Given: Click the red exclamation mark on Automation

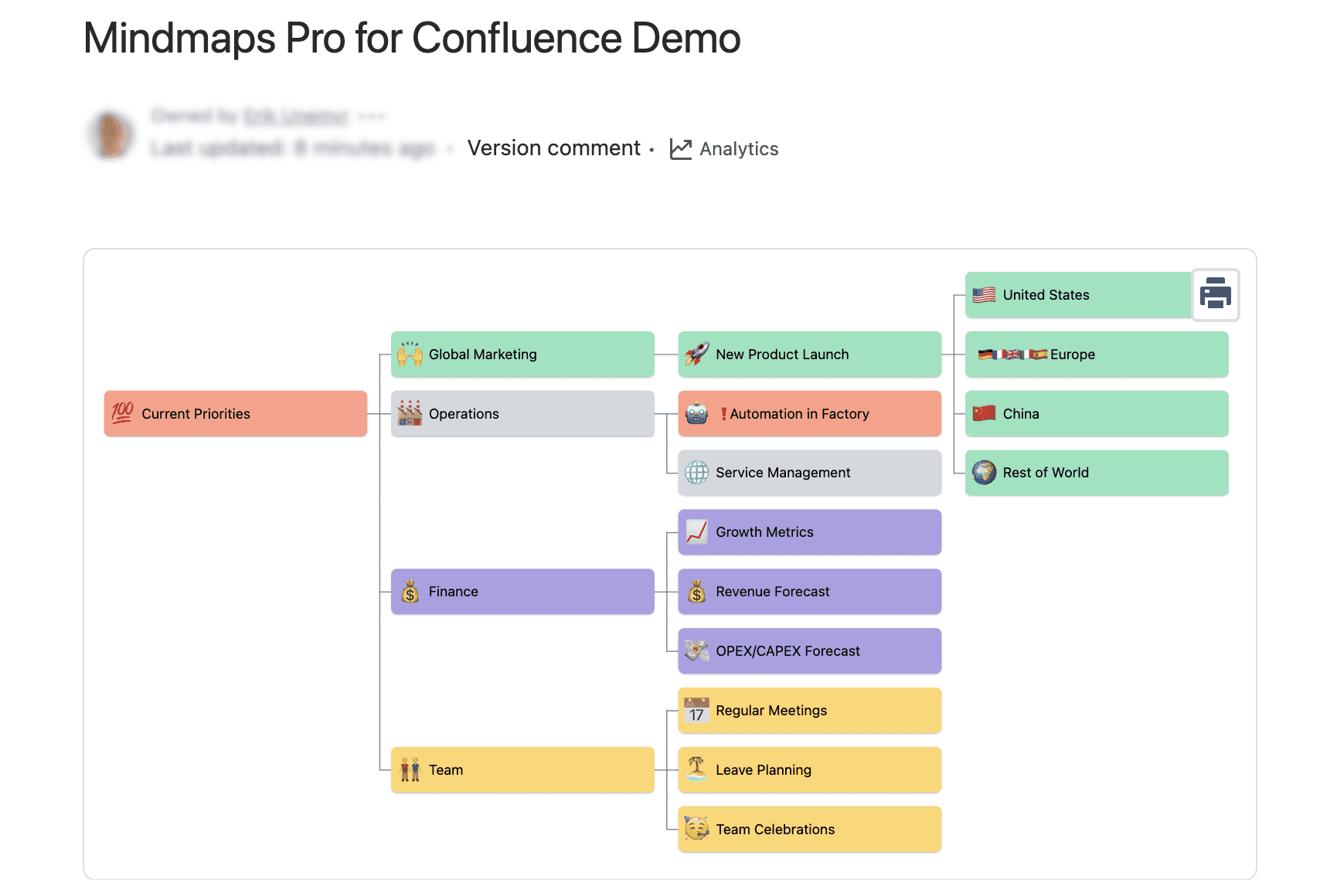Looking at the screenshot, I should 724,414.
